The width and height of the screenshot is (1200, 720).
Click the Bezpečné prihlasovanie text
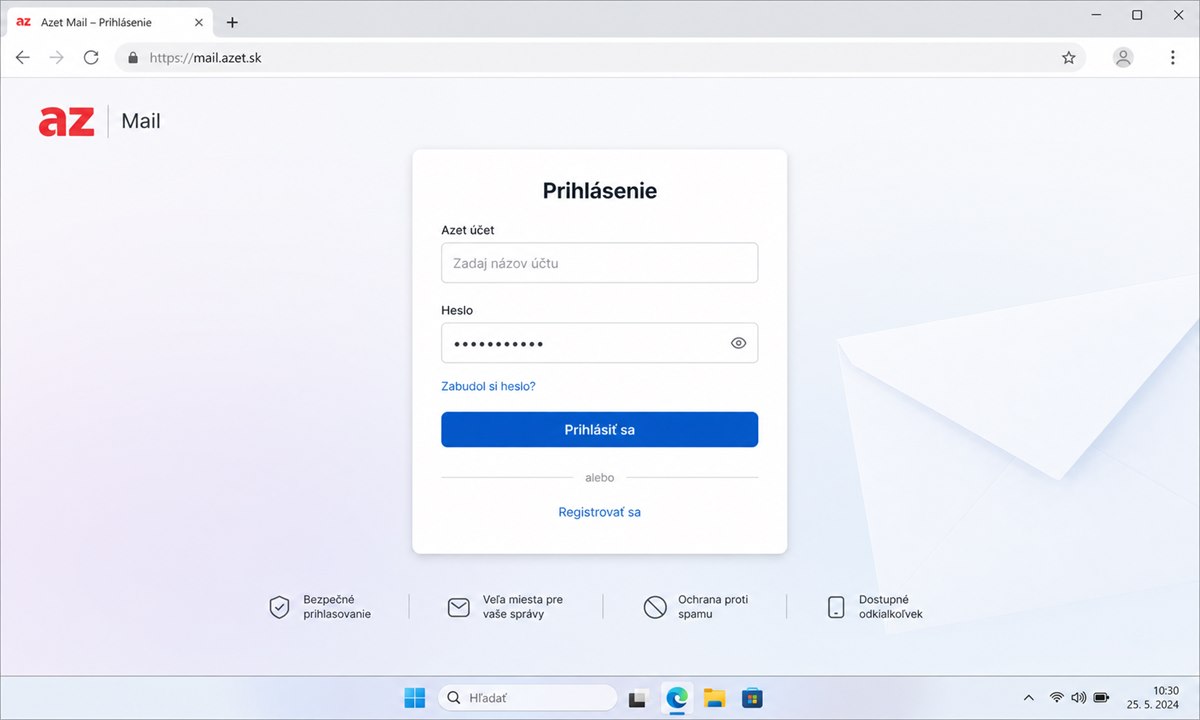pos(337,607)
